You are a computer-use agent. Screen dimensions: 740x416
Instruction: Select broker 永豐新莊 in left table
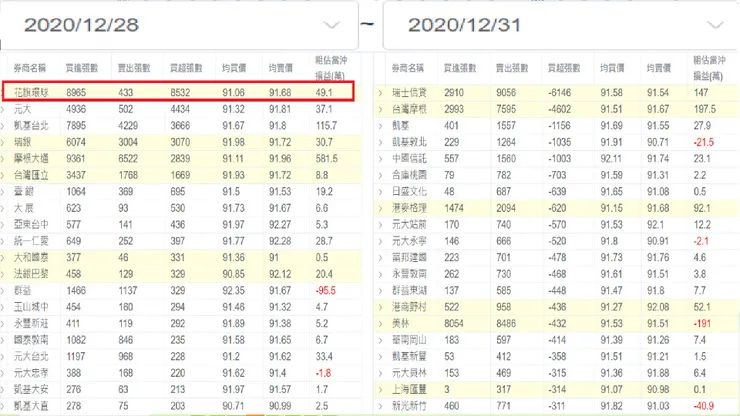(31, 324)
